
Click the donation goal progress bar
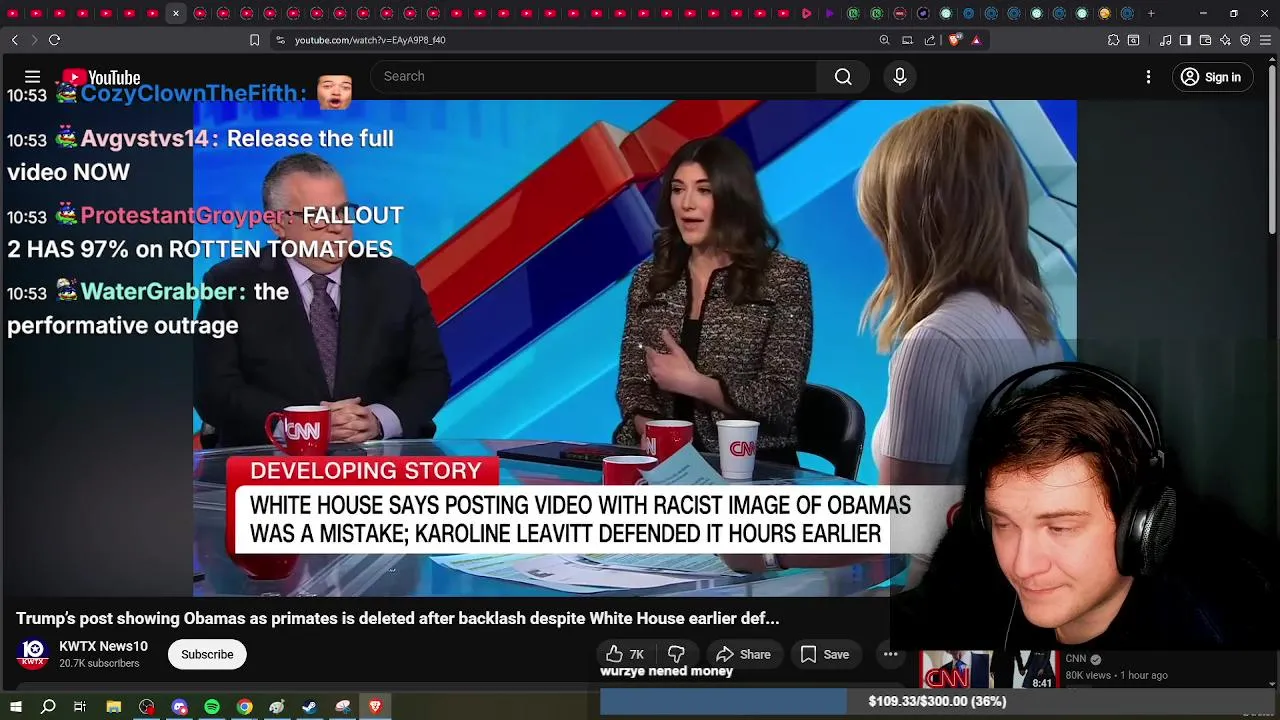939,702
